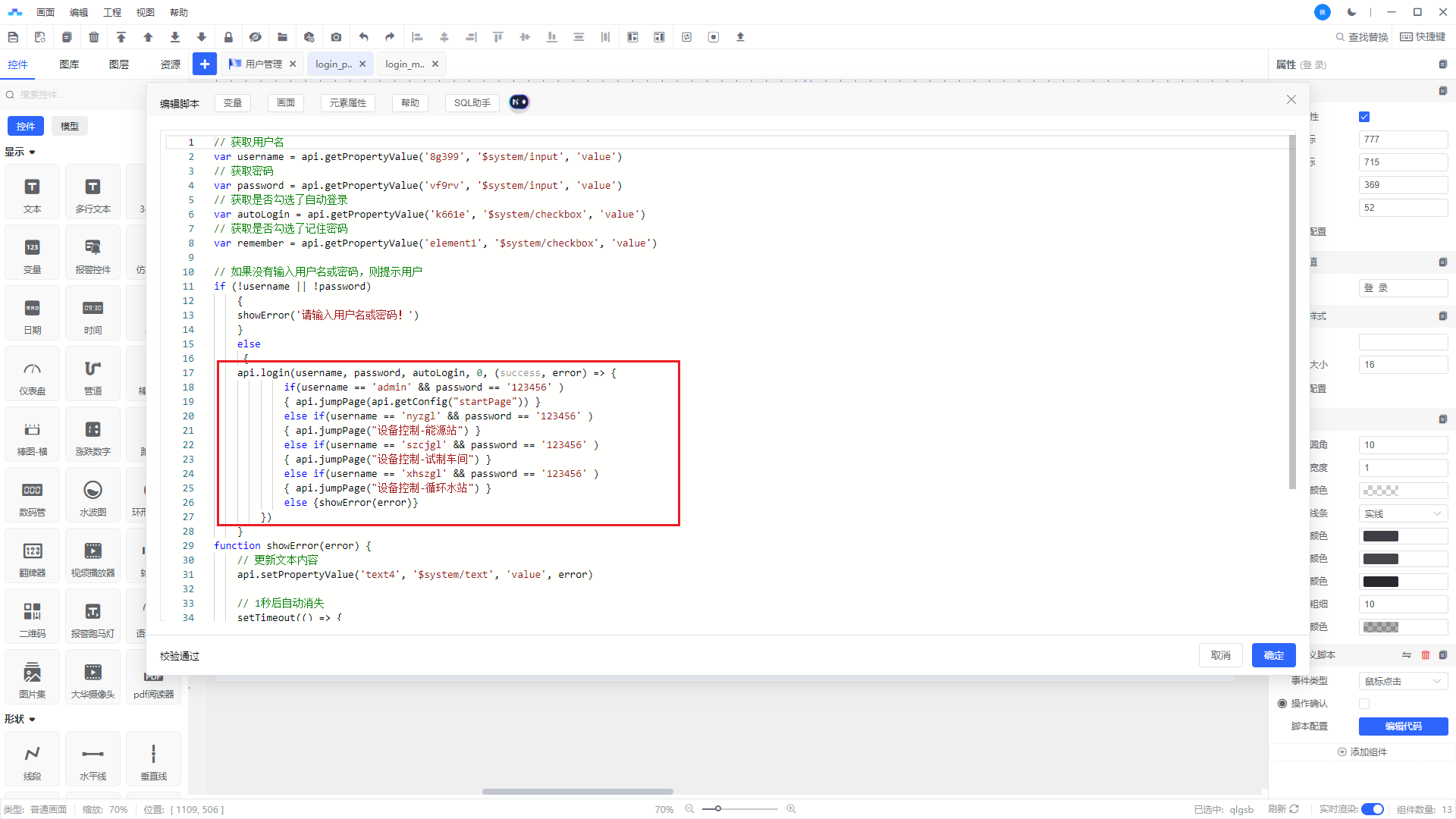Toggle the 实时渲染 switch

[1372, 809]
